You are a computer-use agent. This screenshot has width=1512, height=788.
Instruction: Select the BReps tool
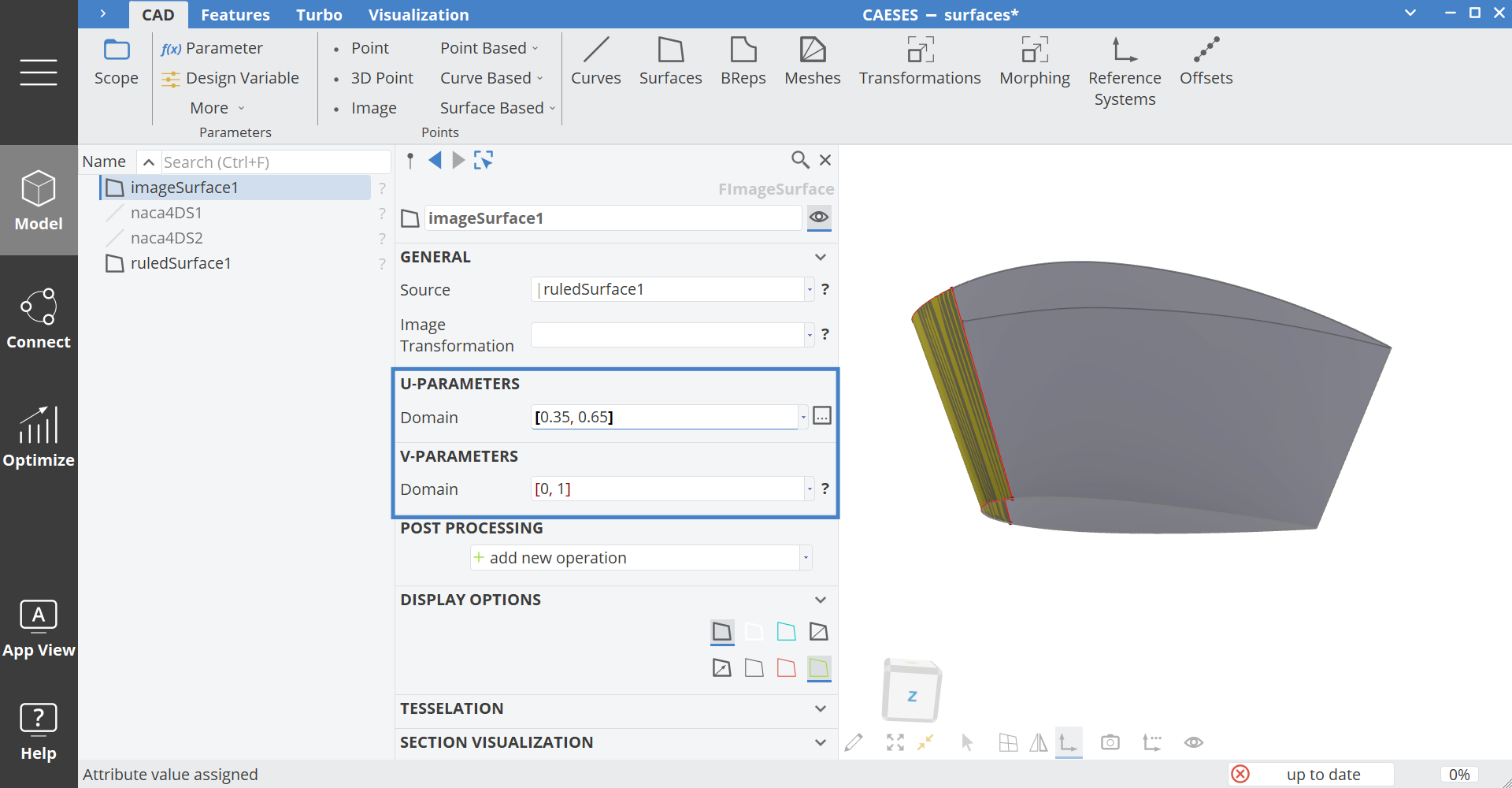[743, 61]
